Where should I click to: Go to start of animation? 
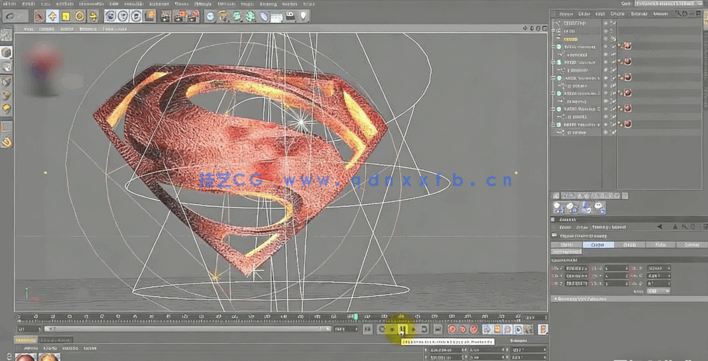(368, 329)
